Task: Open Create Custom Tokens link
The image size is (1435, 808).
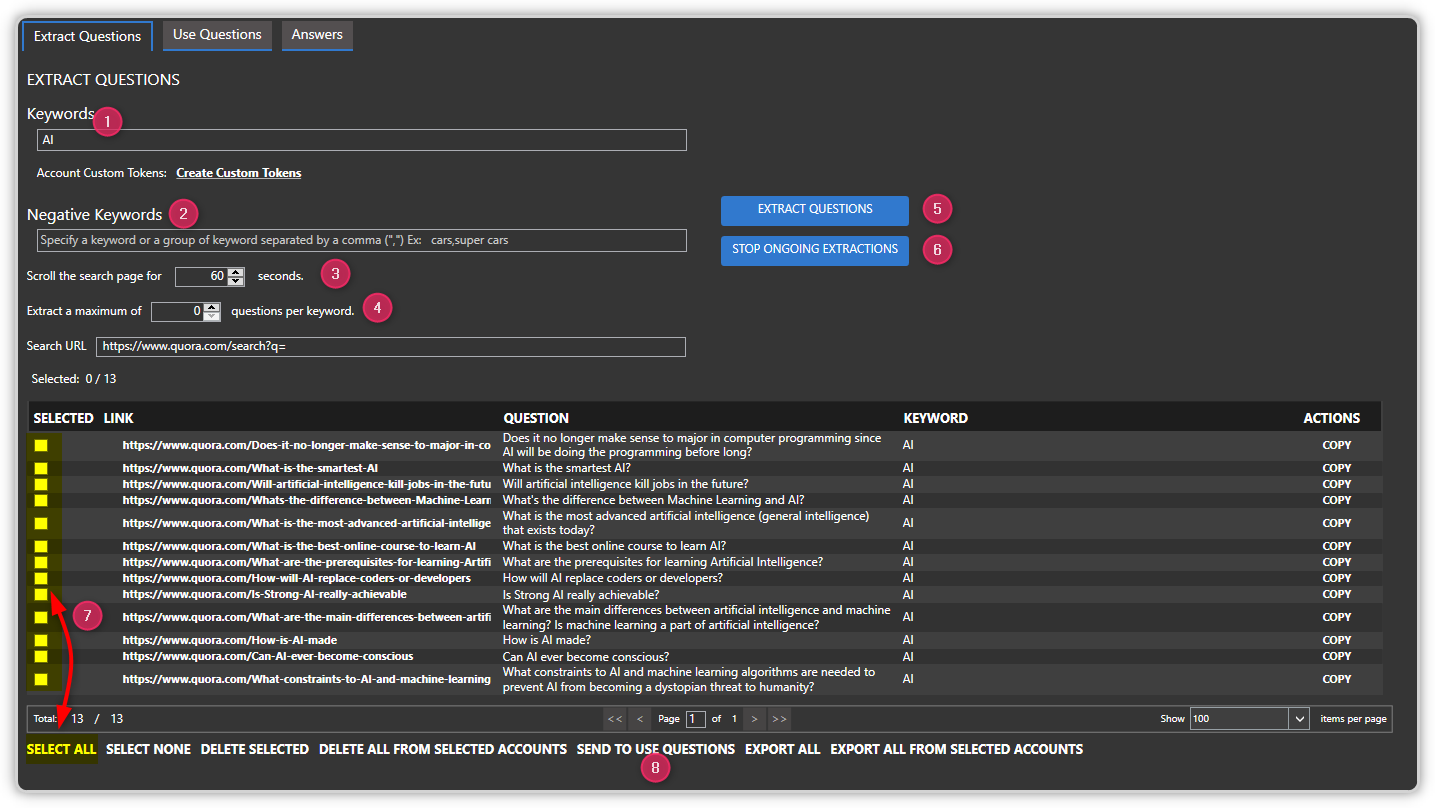Action: (x=238, y=173)
